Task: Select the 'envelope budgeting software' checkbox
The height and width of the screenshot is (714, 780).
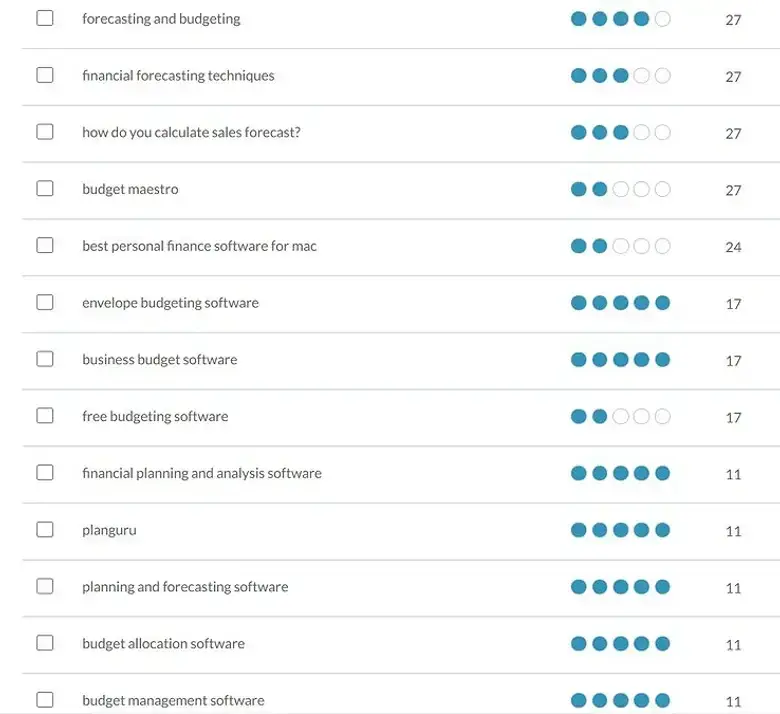Action: (45, 302)
